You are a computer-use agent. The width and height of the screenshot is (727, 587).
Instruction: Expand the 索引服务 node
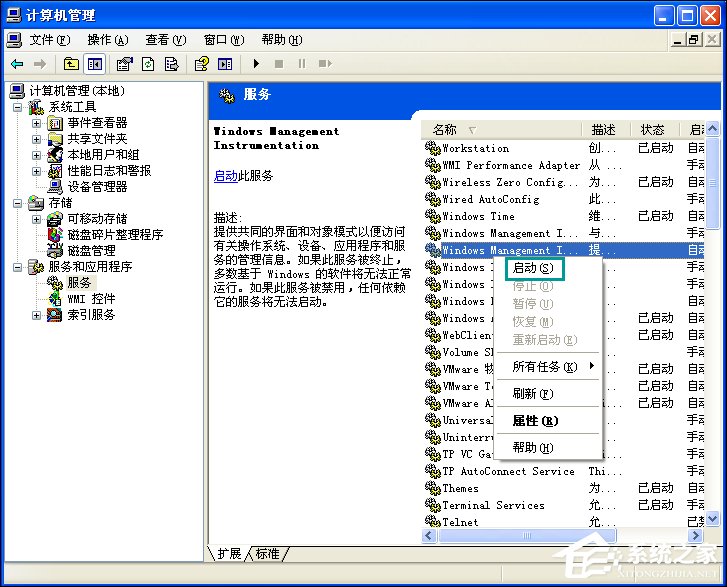click(36, 315)
